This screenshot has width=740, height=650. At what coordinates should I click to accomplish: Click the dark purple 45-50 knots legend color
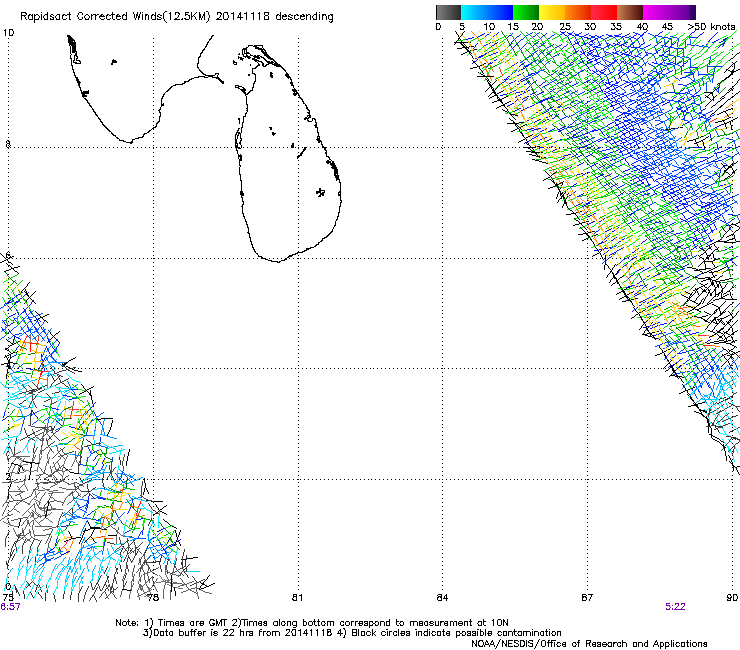coord(682,12)
